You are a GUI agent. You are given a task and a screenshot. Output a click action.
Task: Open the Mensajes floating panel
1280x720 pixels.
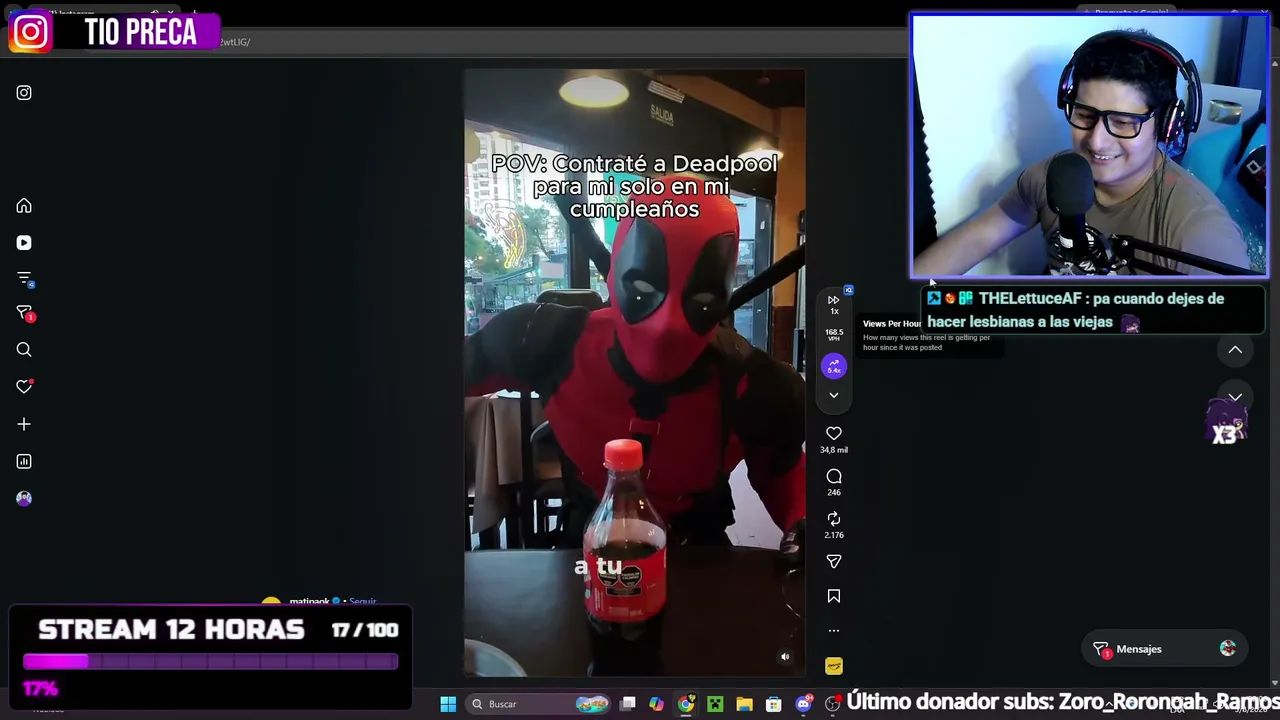pos(1164,649)
